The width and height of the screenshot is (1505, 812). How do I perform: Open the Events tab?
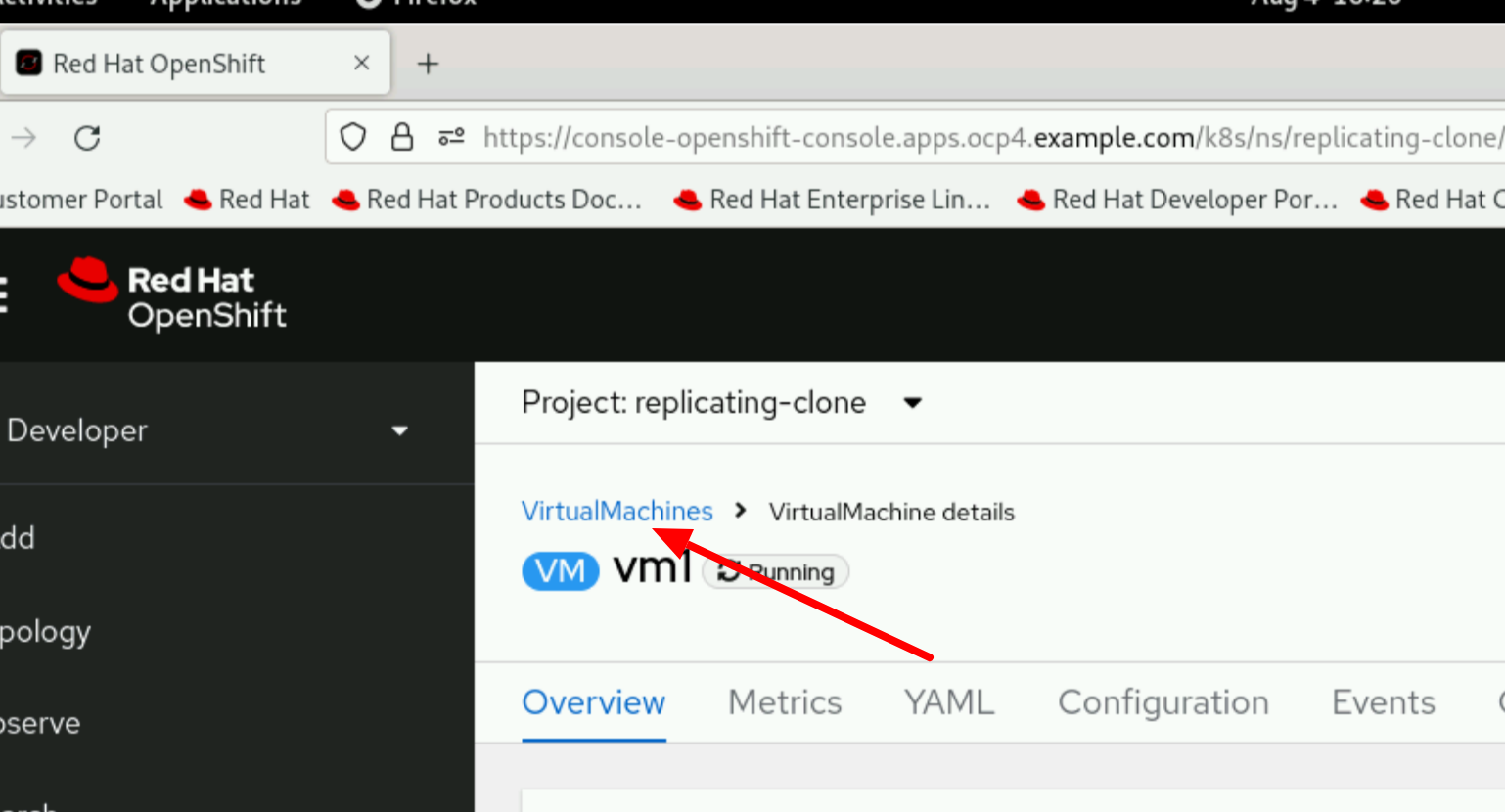click(1383, 702)
